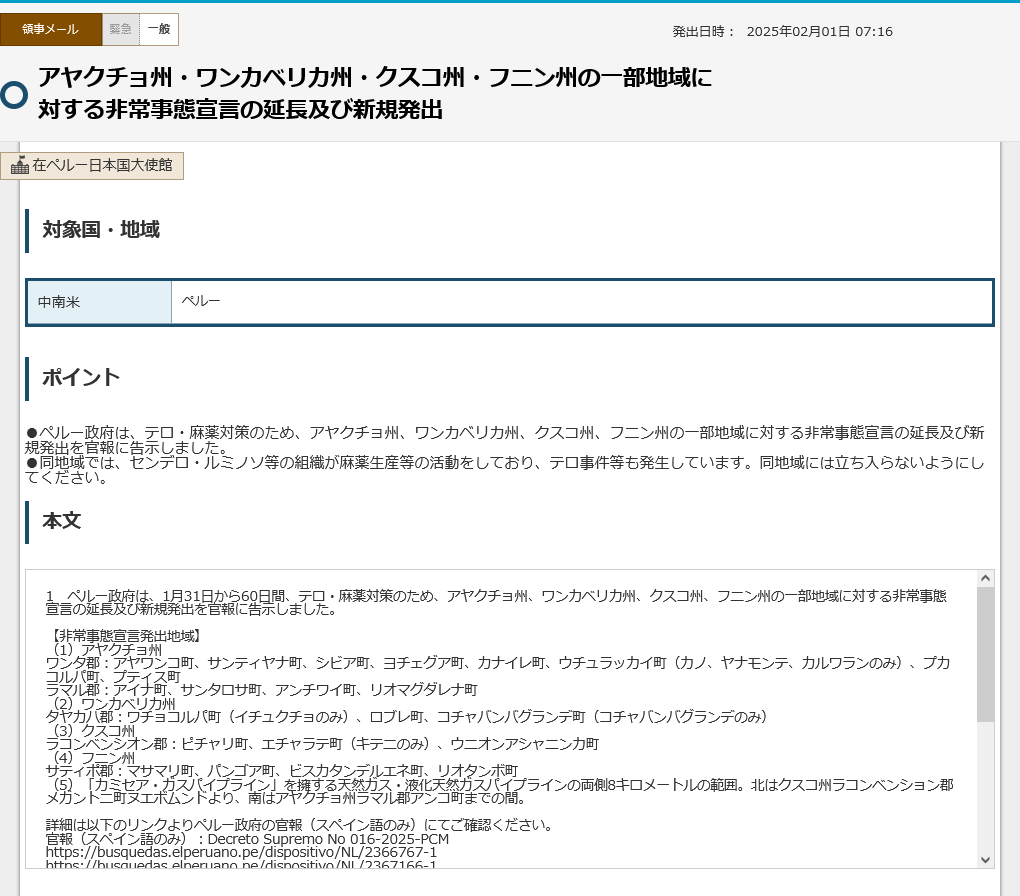This screenshot has height=896, width=1020.
Task: Click the body text scrollbar thumb
Action: pyautogui.click(x=986, y=654)
